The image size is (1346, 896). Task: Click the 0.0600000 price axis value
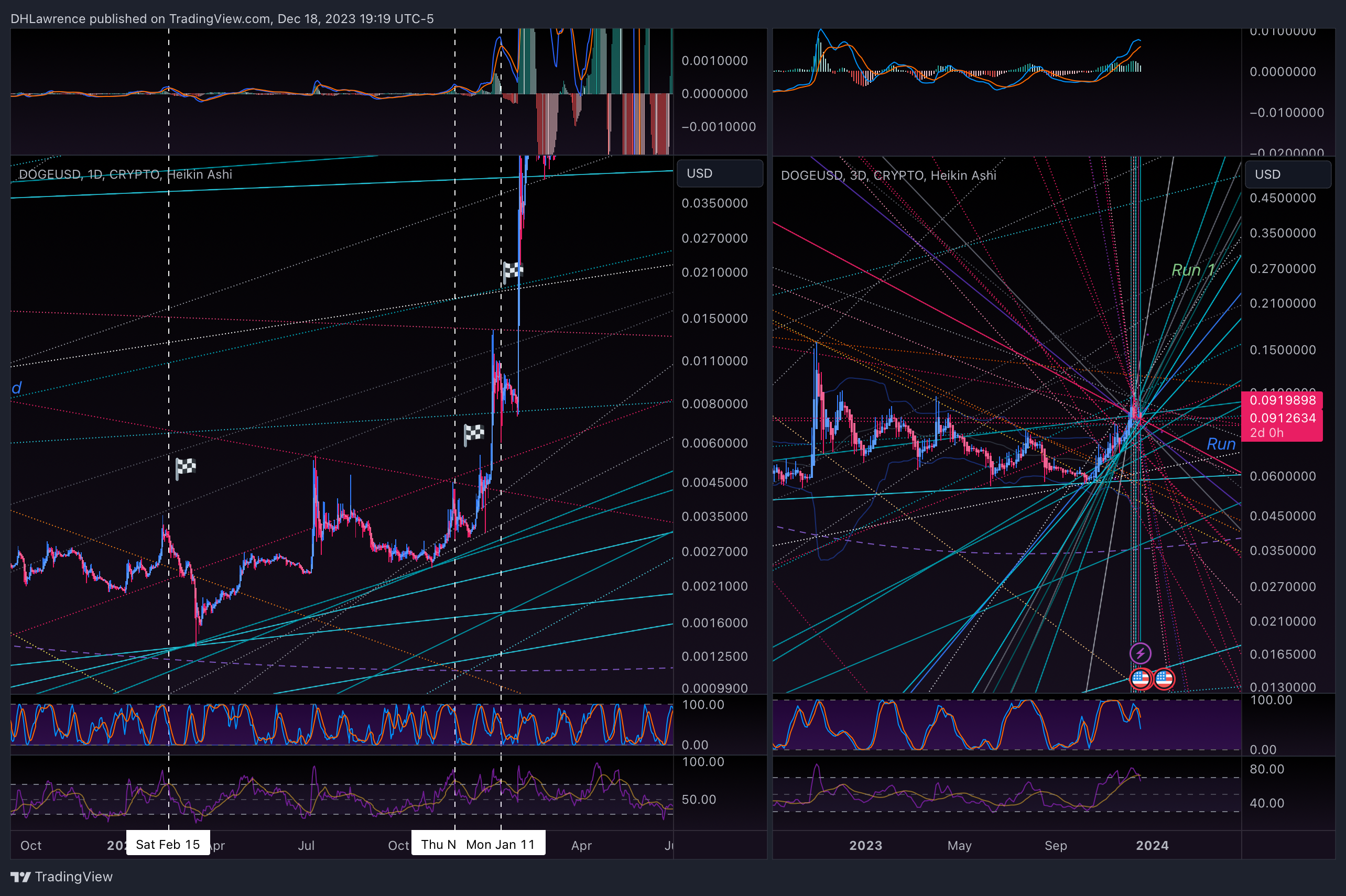(1283, 476)
